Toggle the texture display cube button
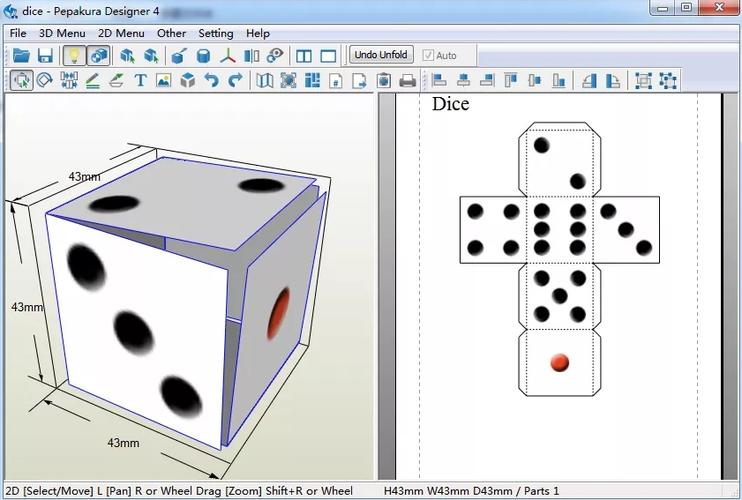 coord(99,56)
